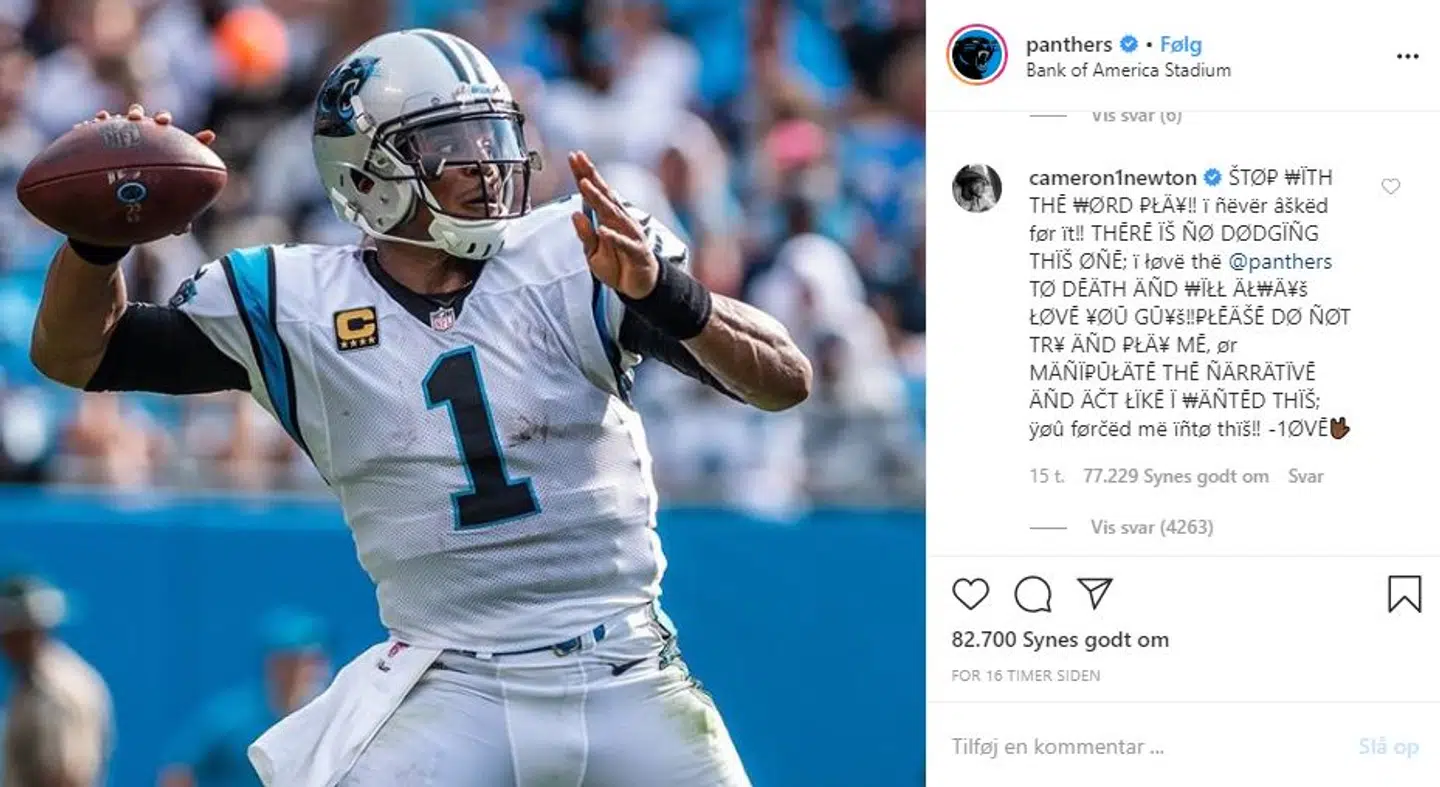Open comment speech bubble icon

pos(1032,594)
